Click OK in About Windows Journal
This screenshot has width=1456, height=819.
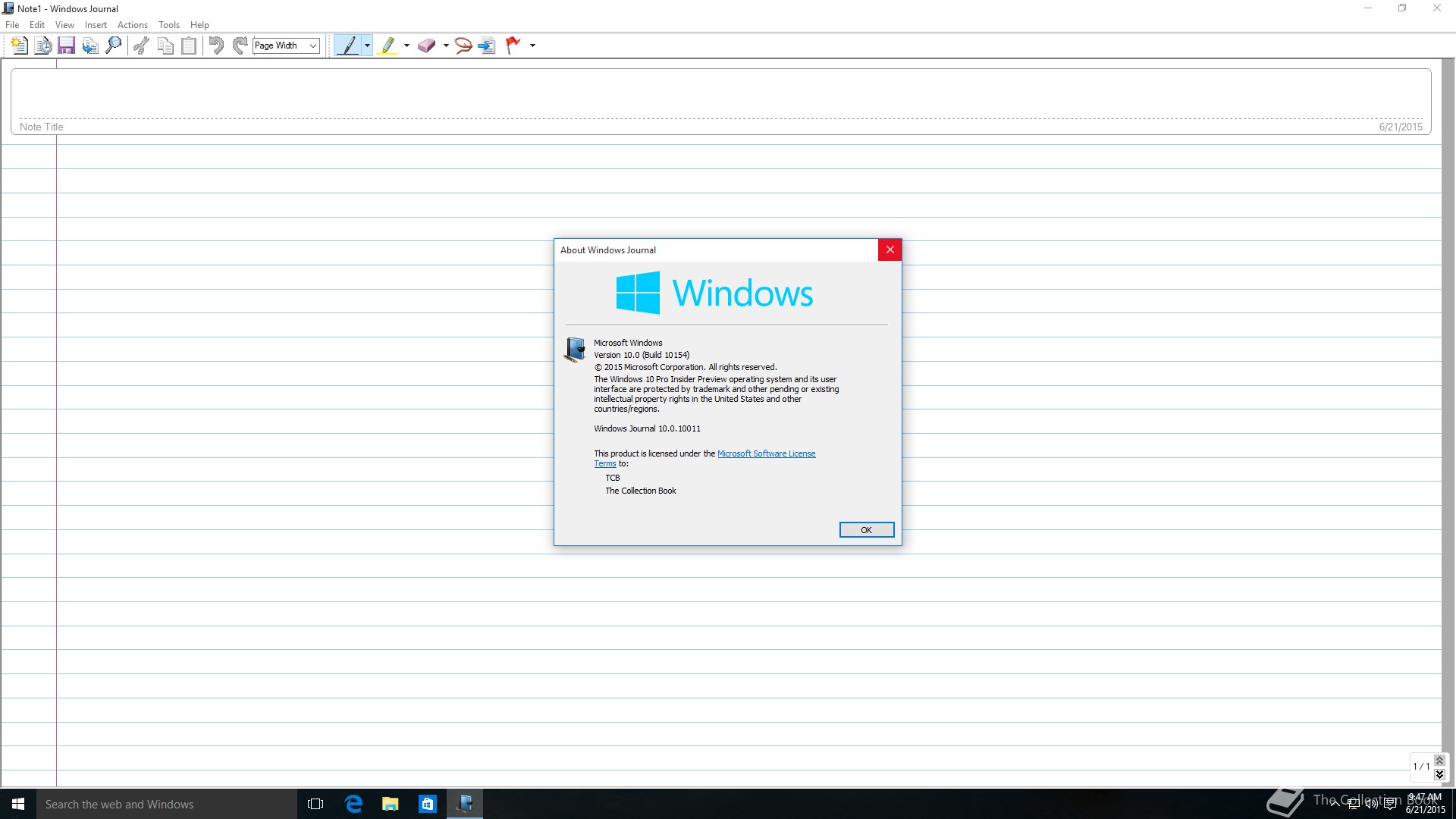867,530
